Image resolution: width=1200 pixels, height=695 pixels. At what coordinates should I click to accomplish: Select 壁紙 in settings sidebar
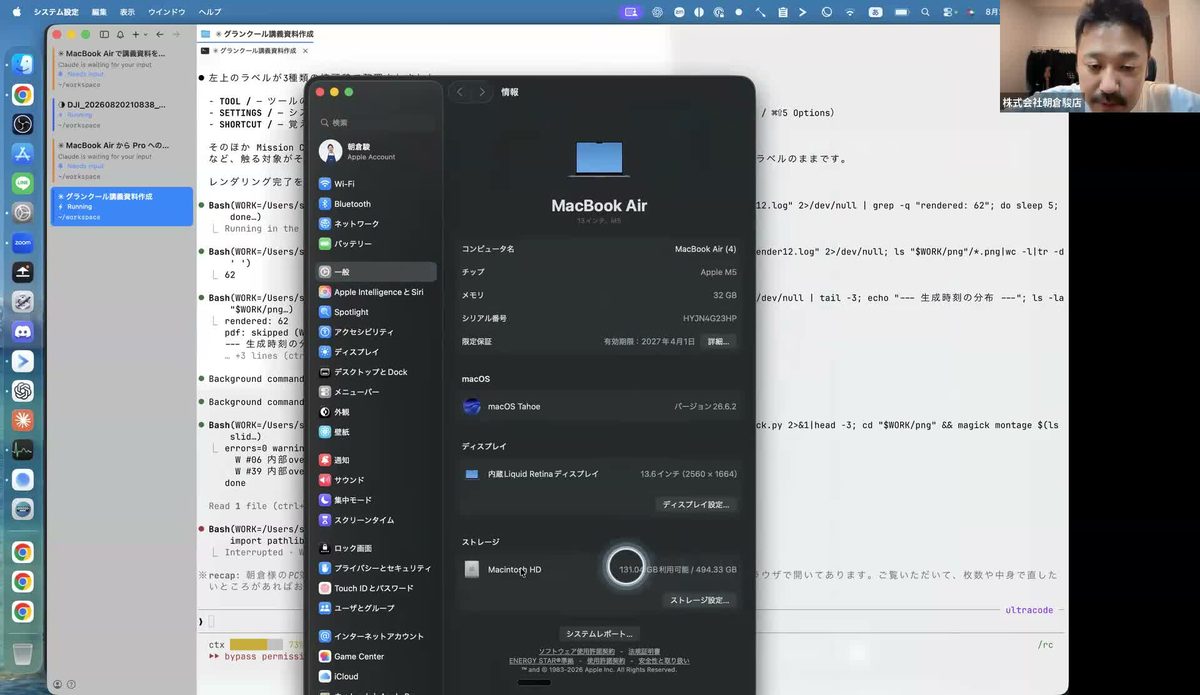click(376, 432)
